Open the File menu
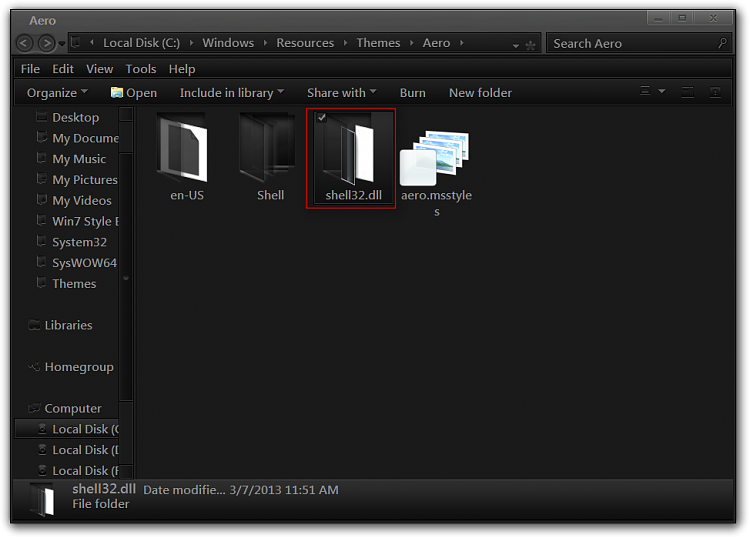 [30, 69]
